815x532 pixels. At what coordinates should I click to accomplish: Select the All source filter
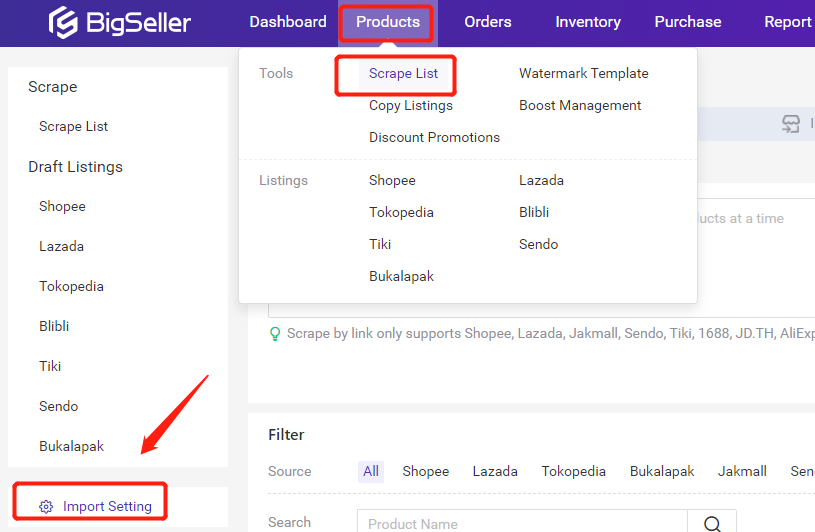[x=371, y=471]
